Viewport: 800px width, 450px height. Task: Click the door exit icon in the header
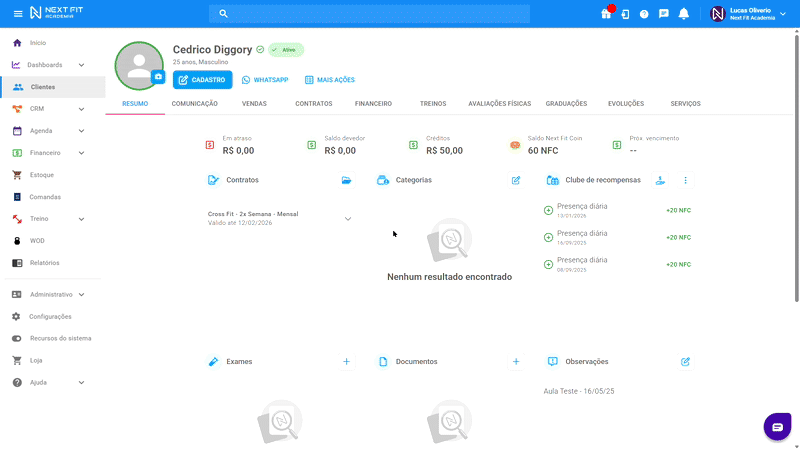(625, 14)
